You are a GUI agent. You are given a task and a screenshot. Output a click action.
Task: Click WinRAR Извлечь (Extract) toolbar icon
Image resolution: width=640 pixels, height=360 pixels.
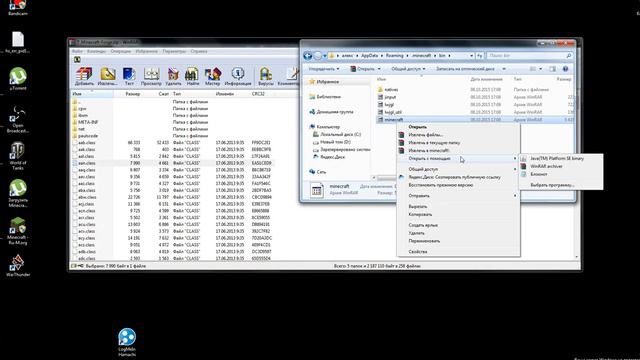(x=107, y=76)
